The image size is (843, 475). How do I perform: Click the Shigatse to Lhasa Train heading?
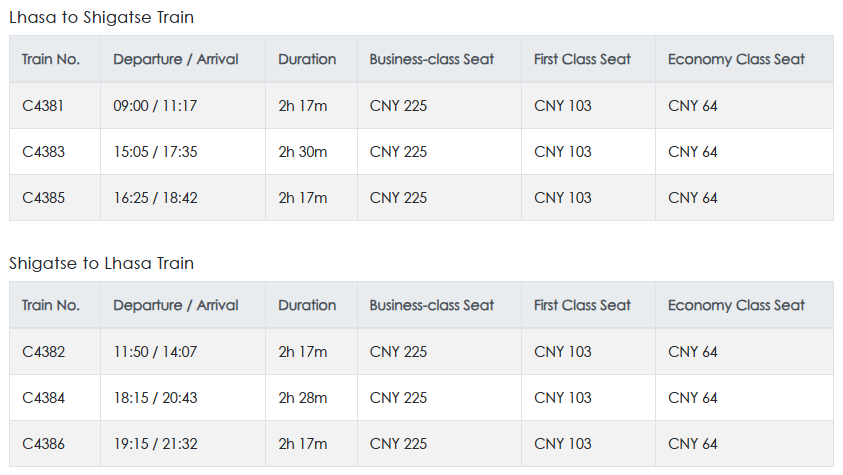(x=102, y=263)
